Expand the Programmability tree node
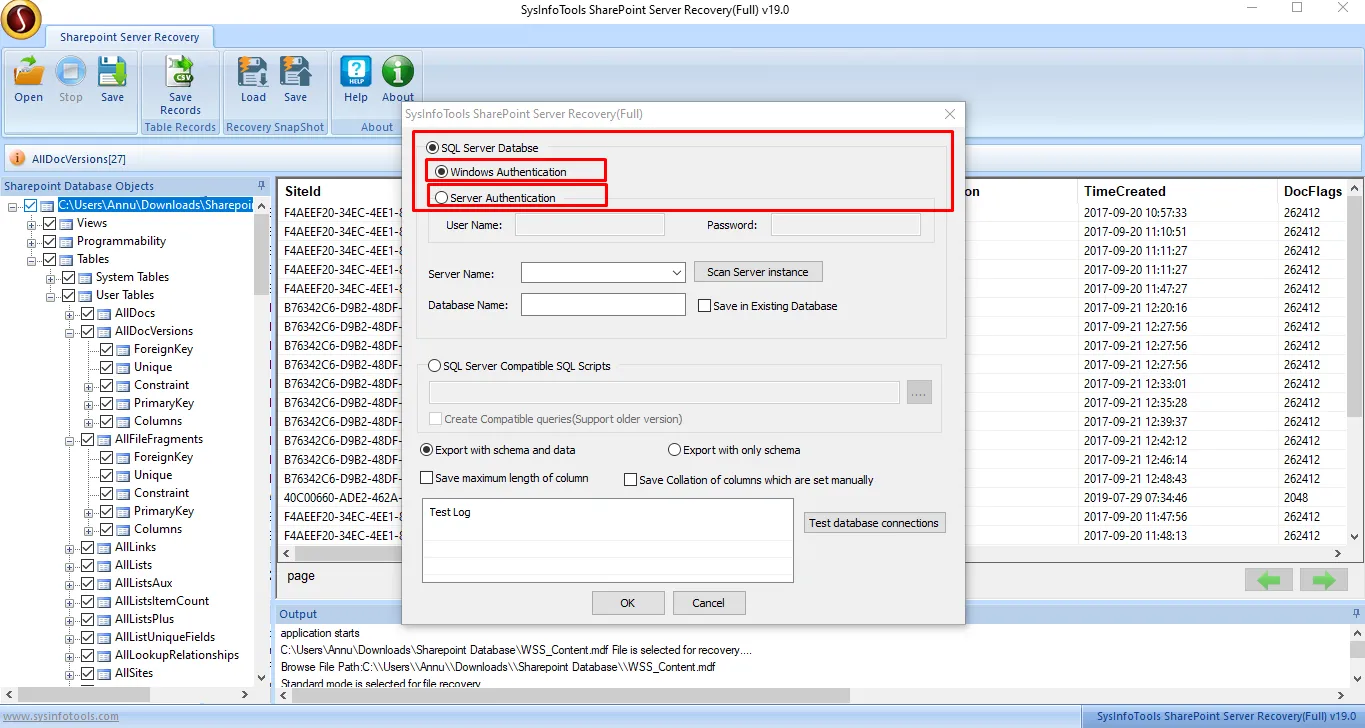The image size is (1365, 728). point(33,241)
